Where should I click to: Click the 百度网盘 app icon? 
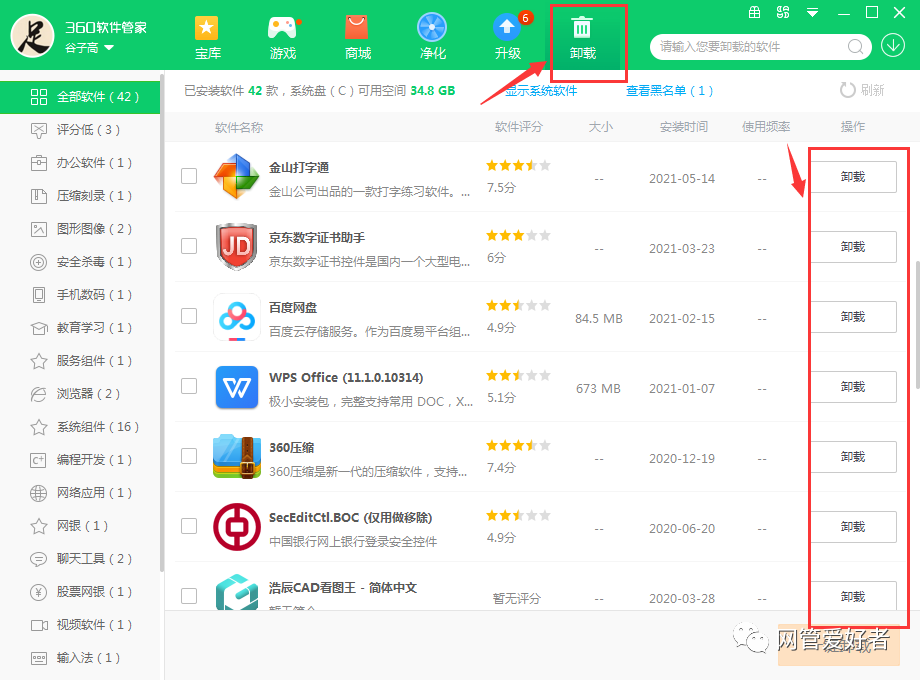(x=236, y=317)
